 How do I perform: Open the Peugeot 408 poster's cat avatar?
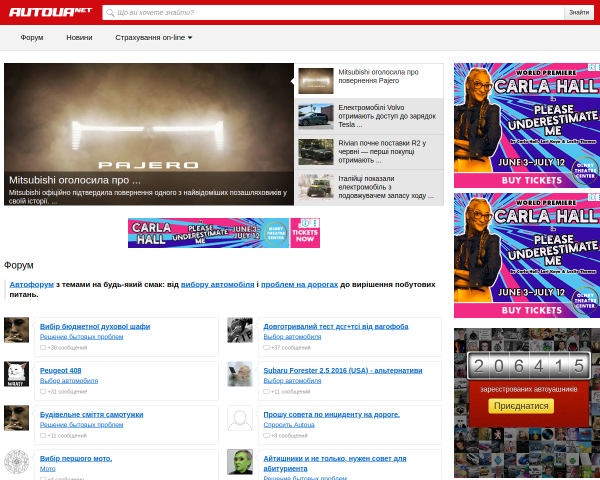pyautogui.click(x=16, y=374)
